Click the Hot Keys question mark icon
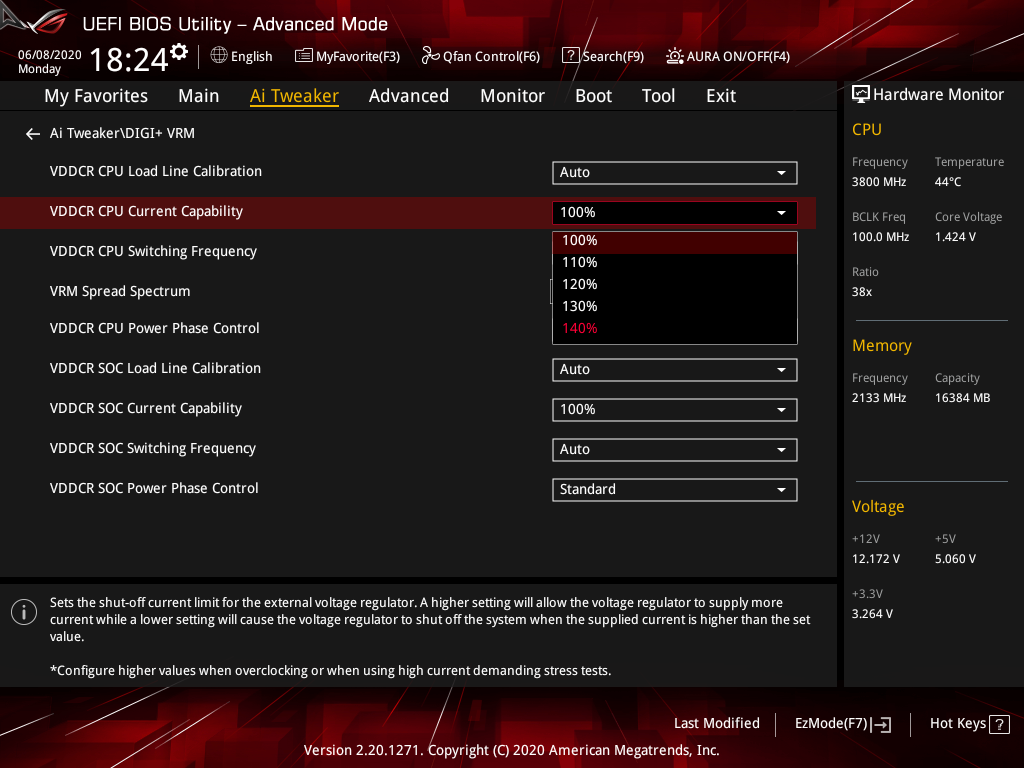The height and width of the screenshot is (768, 1024). click(999, 724)
